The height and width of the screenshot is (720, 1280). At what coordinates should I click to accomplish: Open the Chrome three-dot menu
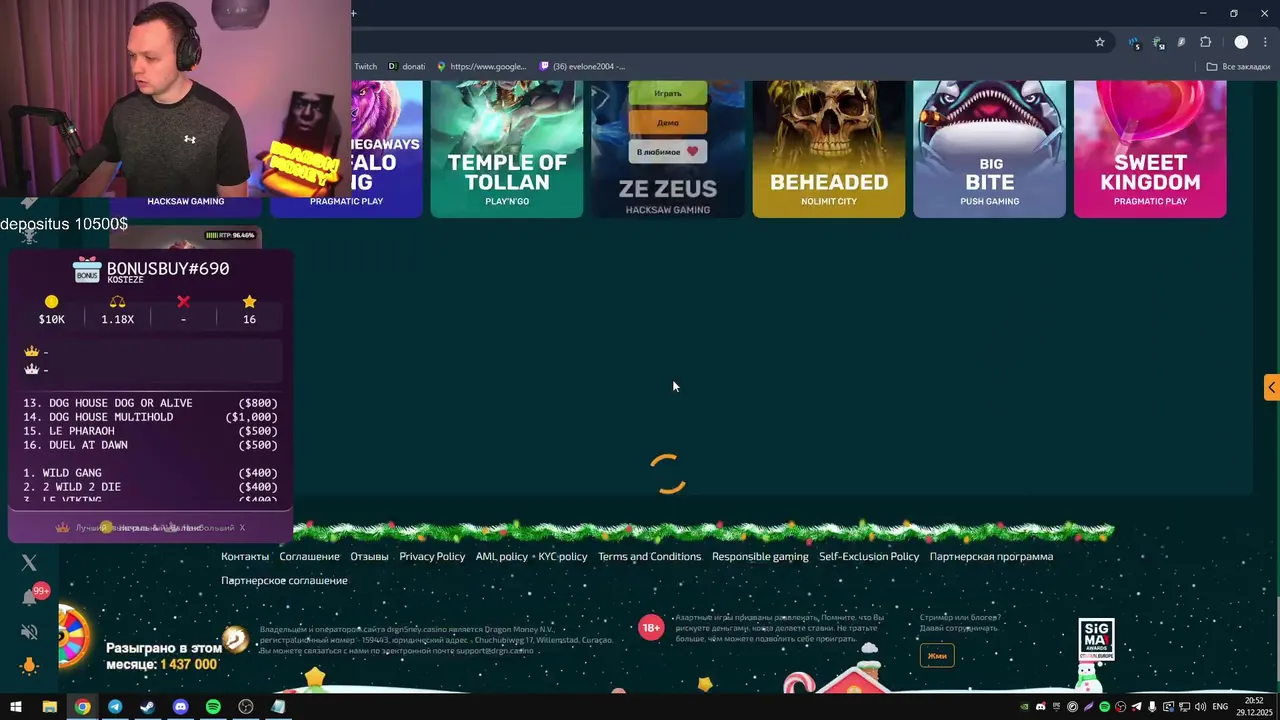(1266, 42)
